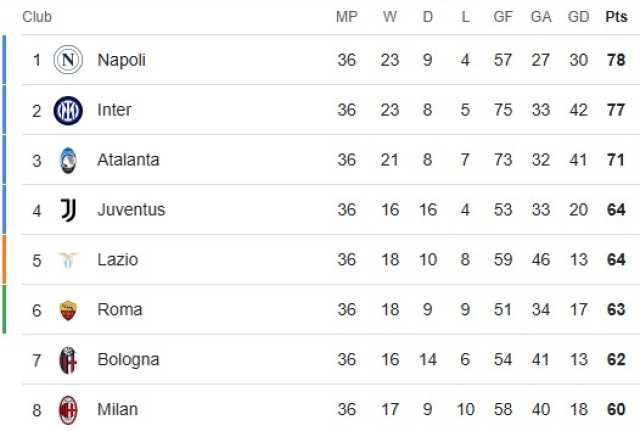The height and width of the screenshot is (431, 640).
Task: Click the Bologna club crest icon
Action: pos(68,360)
